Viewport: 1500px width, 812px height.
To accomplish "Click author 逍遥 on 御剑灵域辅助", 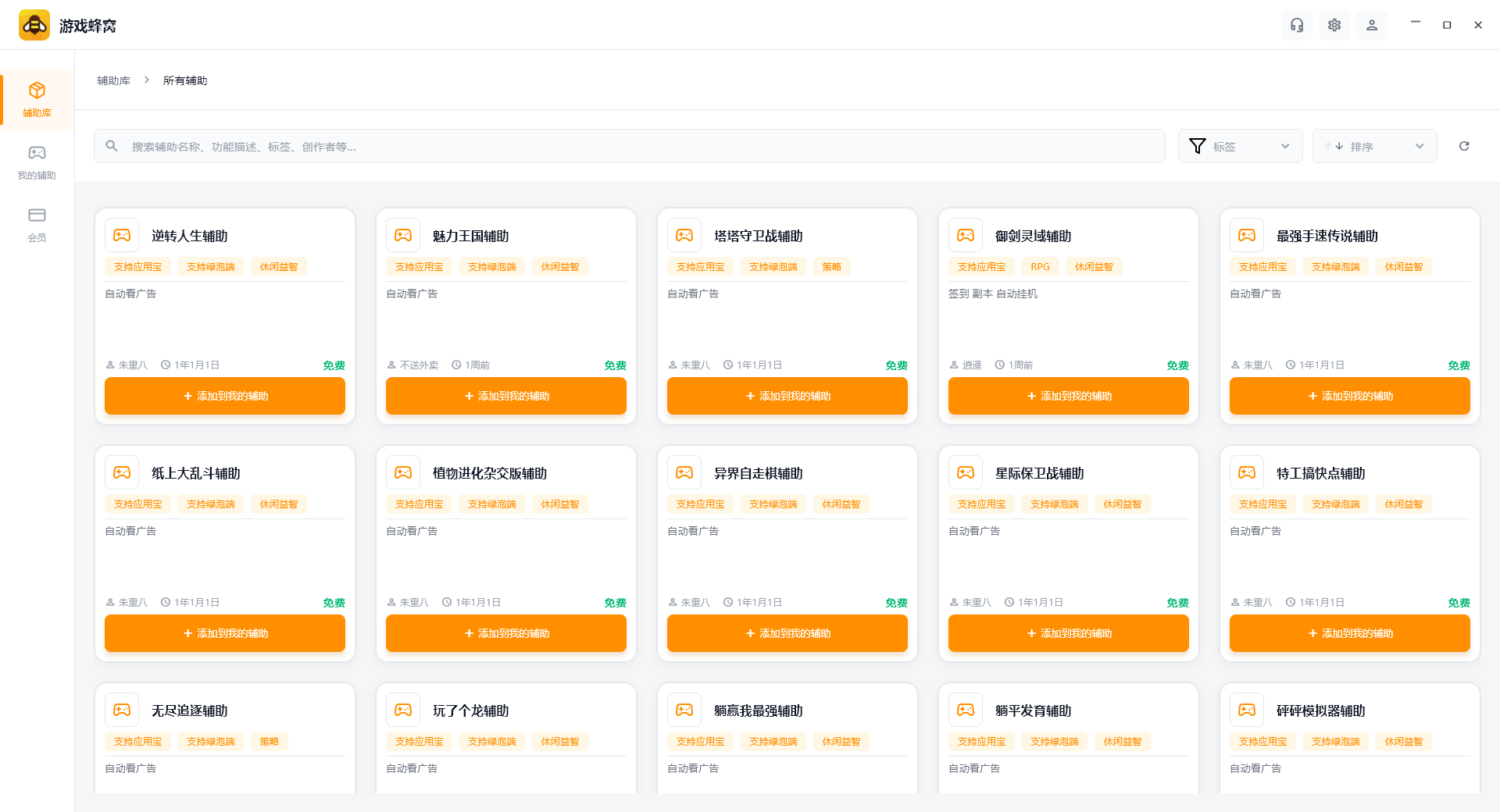I will (x=972, y=365).
